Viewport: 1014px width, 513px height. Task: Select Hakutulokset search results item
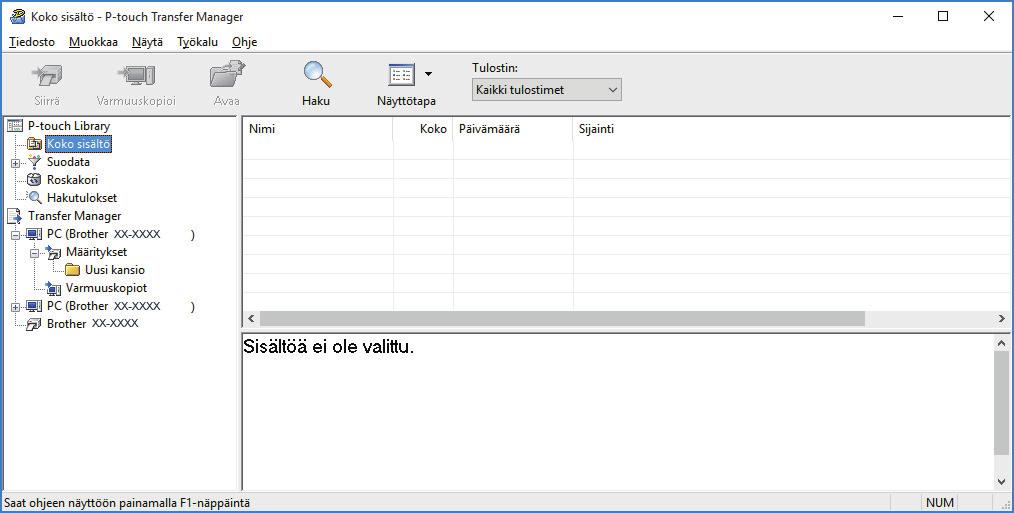[81, 198]
